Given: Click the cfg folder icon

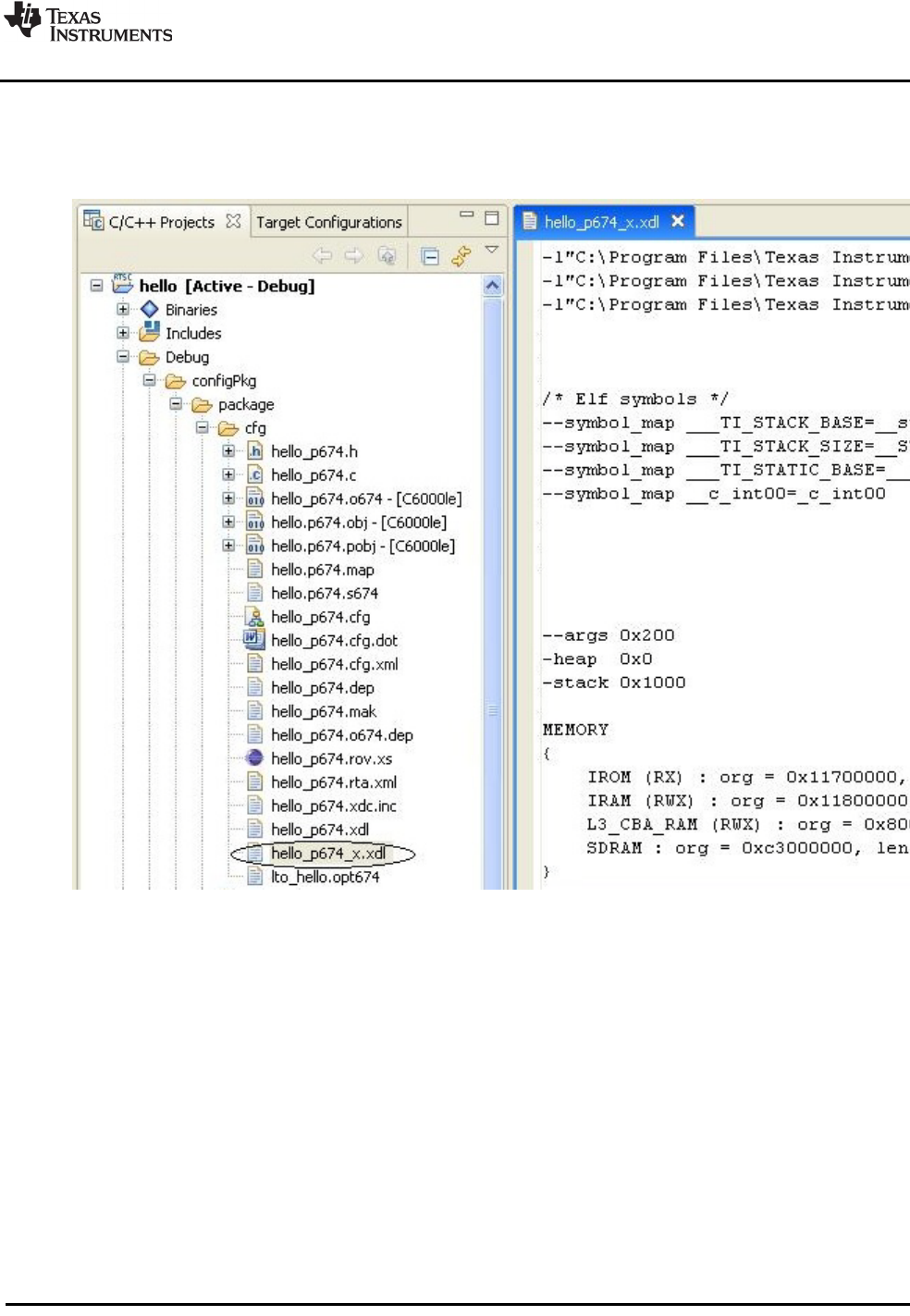Looking at the screenshot, I should tap(228, 428).
